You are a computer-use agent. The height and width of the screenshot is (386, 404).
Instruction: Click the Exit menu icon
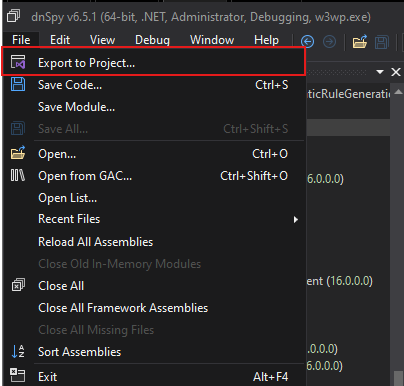coord(18,375)
